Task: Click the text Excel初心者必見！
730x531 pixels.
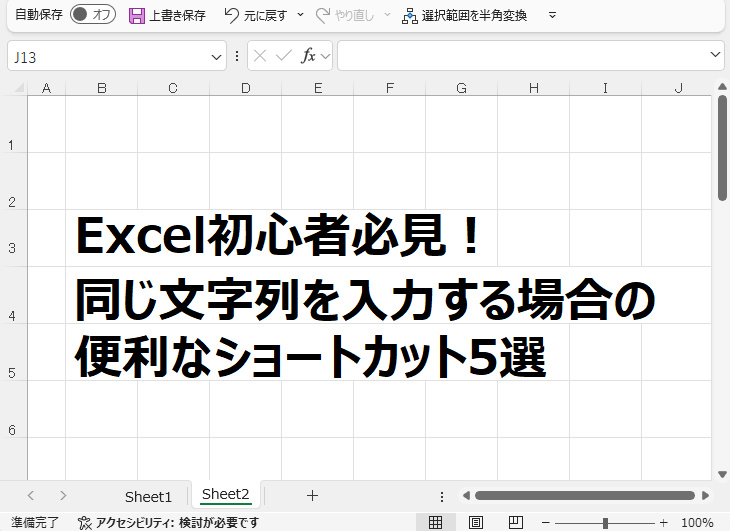Action: [x=278, y=235]
